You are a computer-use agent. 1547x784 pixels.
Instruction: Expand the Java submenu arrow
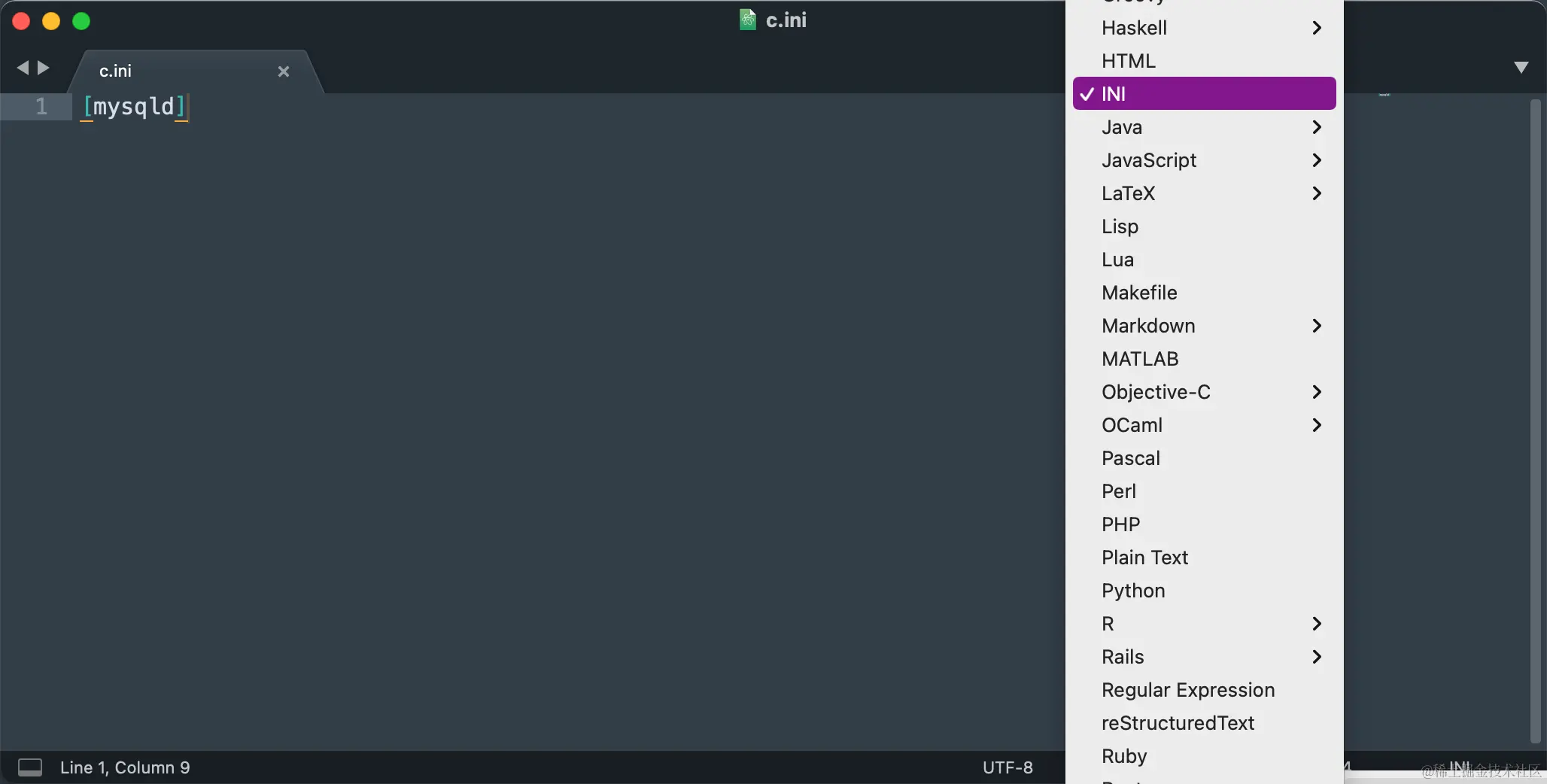pyautogui.click(x=1317, y=127)
